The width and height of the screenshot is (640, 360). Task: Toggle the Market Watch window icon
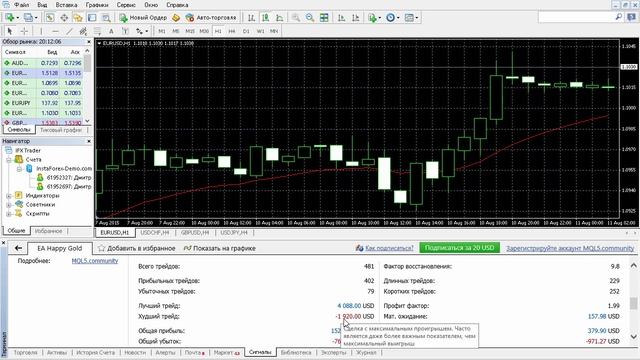(49, 18)
